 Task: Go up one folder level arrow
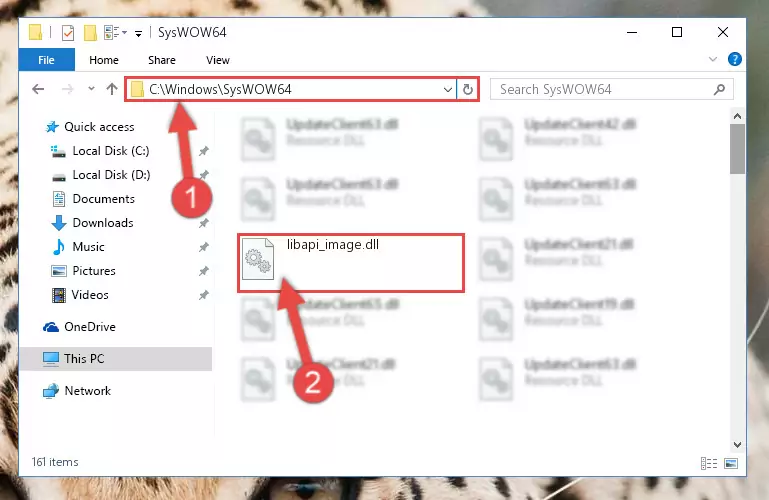click(112, 89)
